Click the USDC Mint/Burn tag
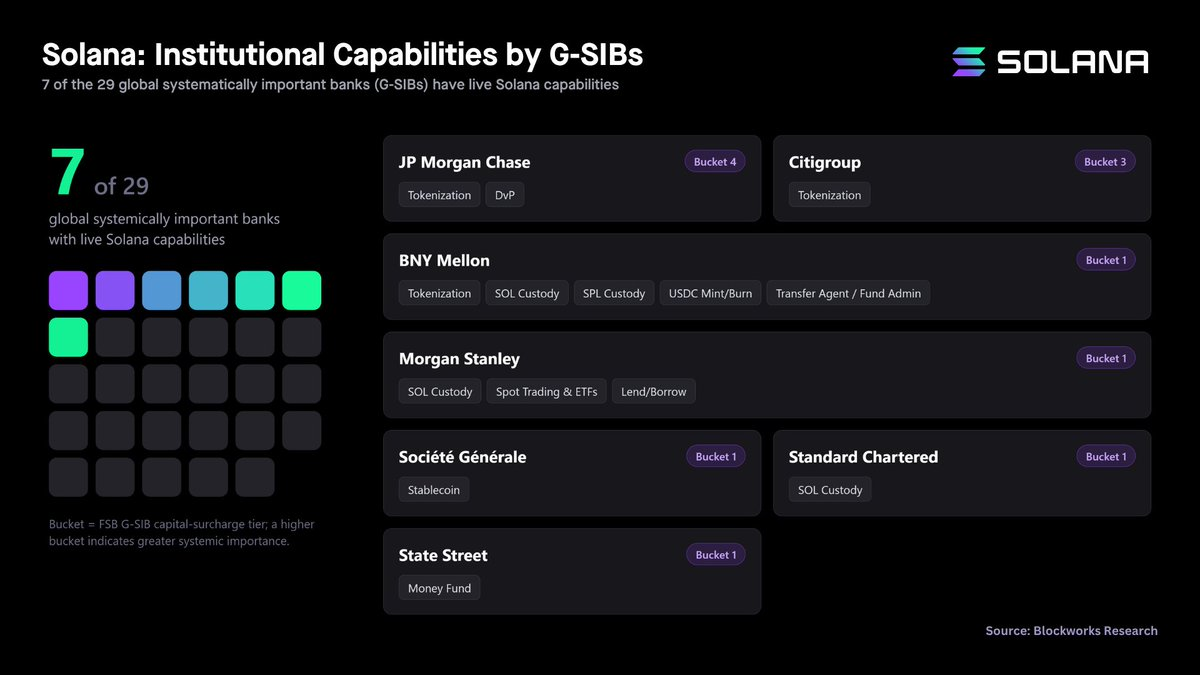Viewport: 1200px width, 675px height. point(710,293)
